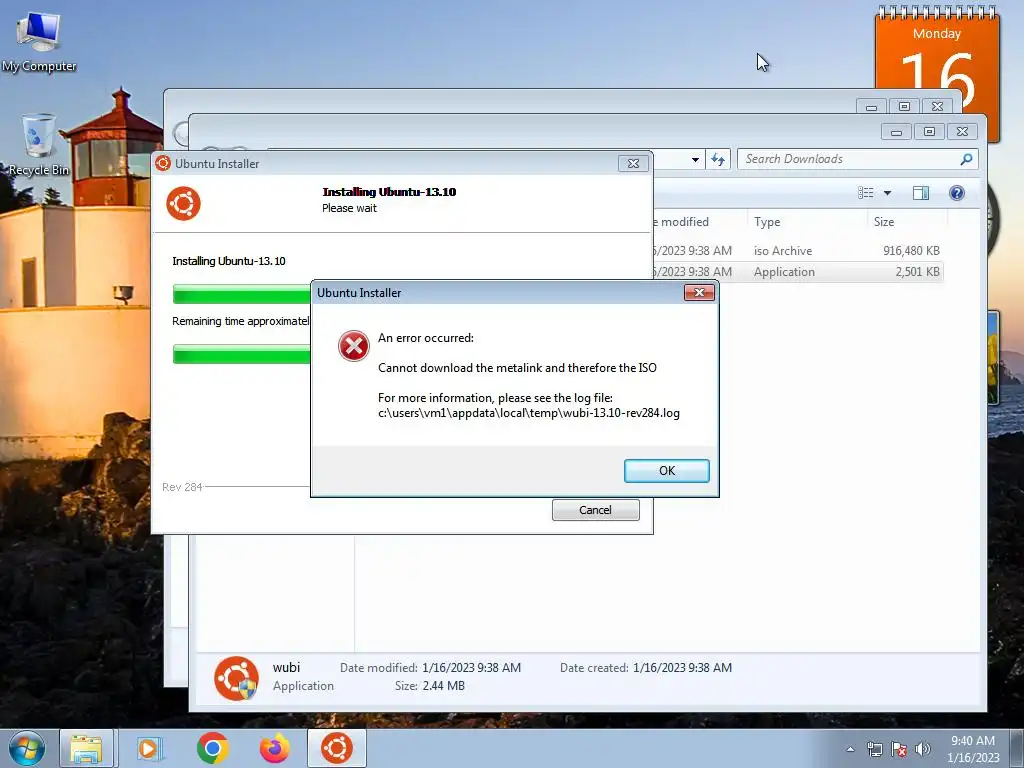Launch Firefox from taskbar
This screenshot has height=768, width=1024.
(274, 748)
